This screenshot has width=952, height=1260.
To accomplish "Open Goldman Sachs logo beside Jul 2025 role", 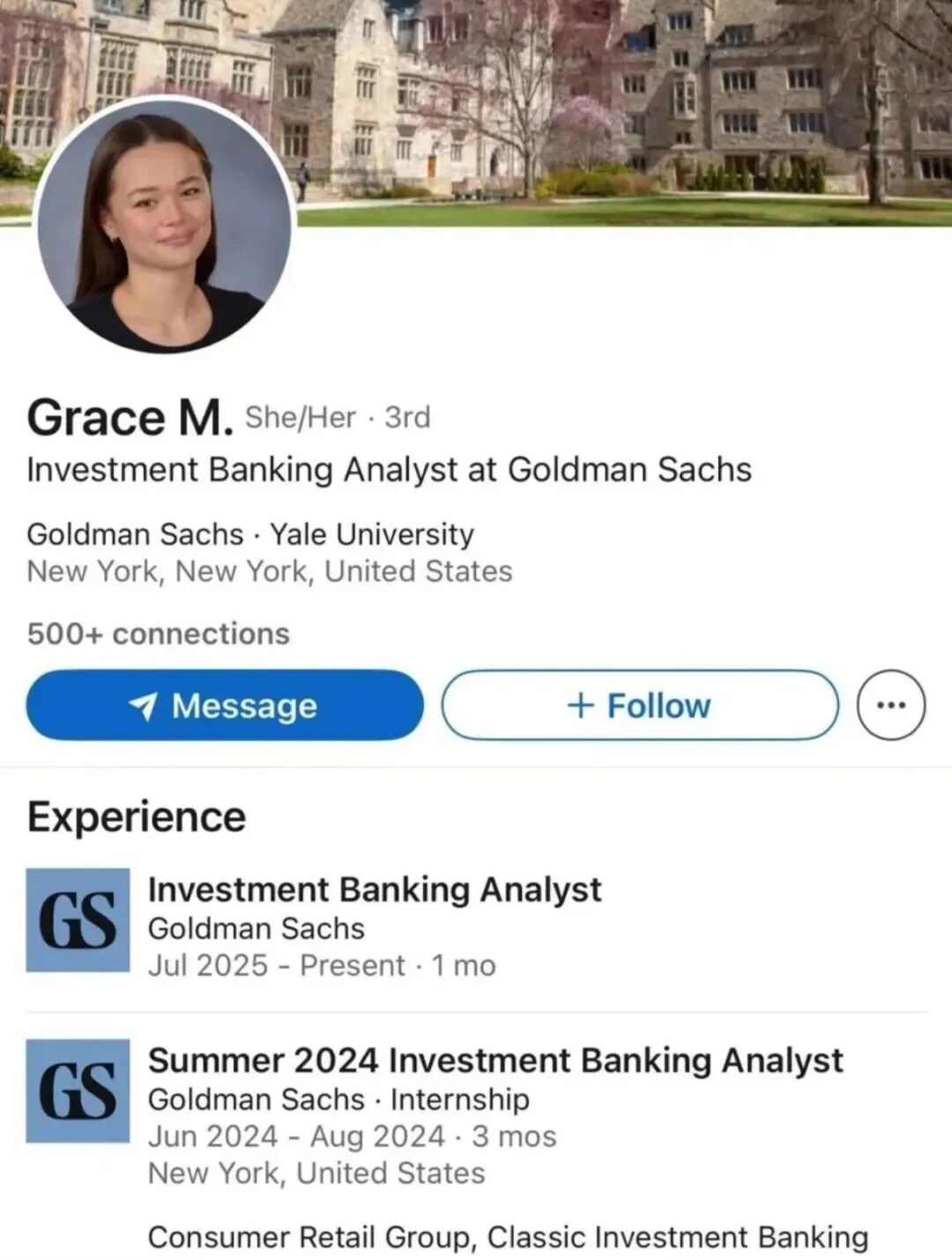I will pos(78,920).
